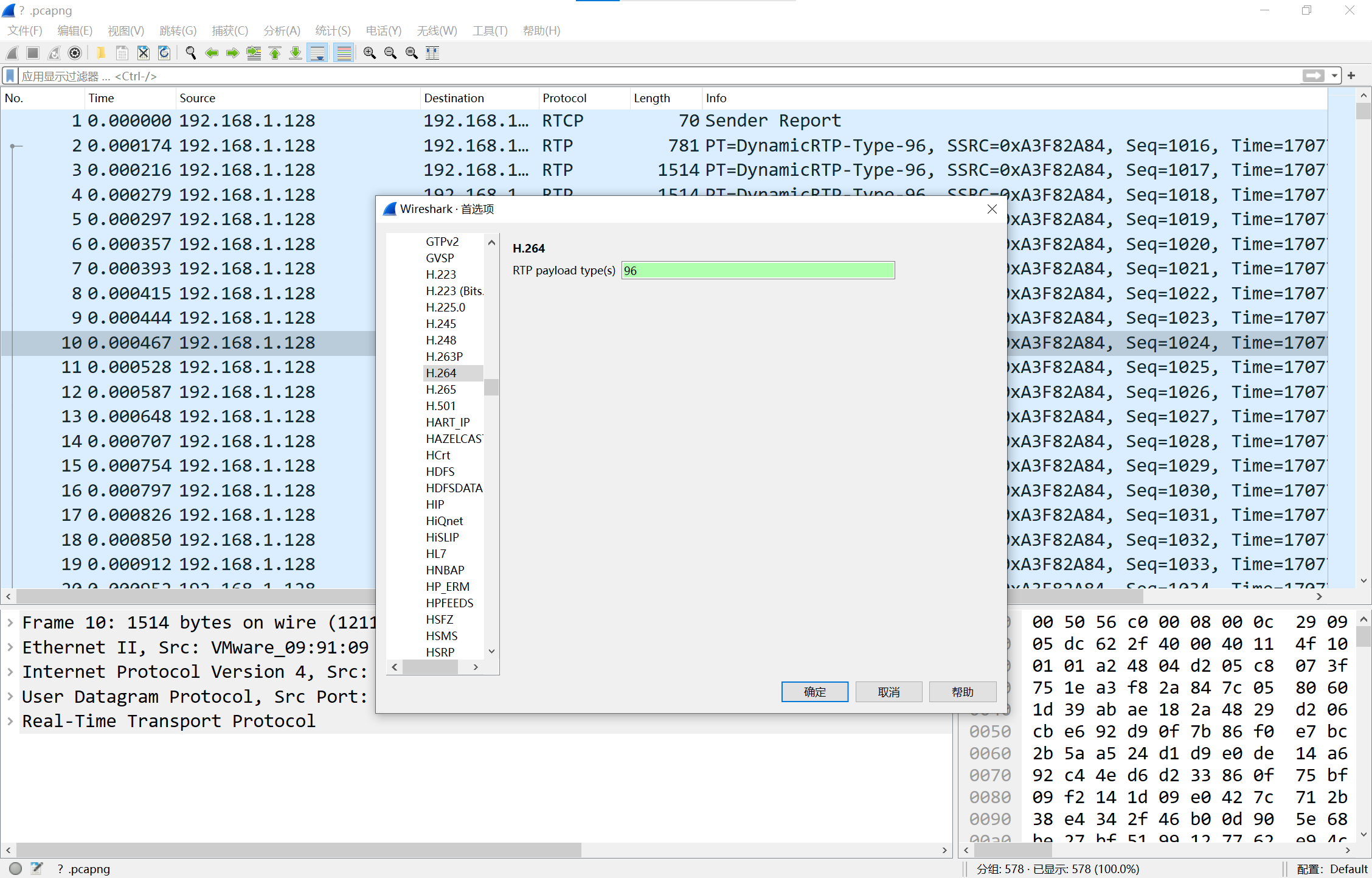
Task: Reload the capture file
Action: 164,53
